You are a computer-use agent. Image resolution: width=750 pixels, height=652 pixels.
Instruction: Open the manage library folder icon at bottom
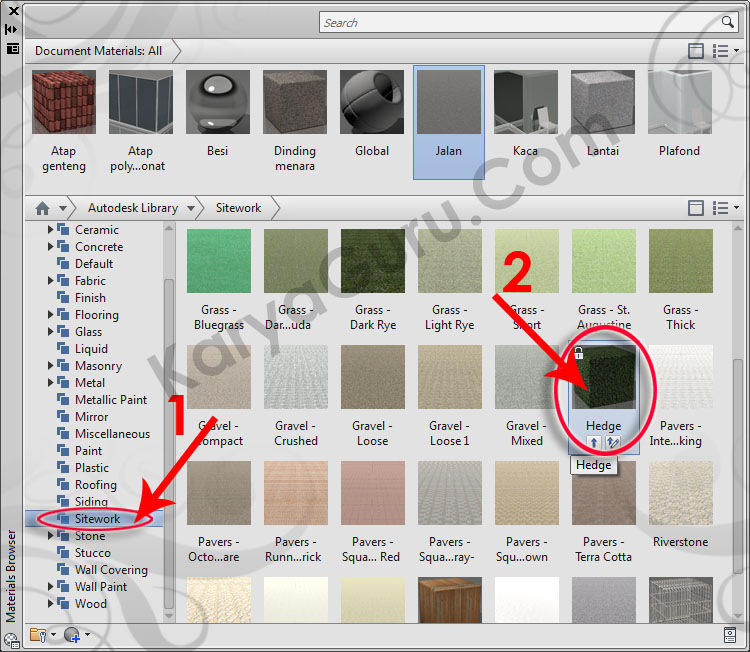pos(38,635)
